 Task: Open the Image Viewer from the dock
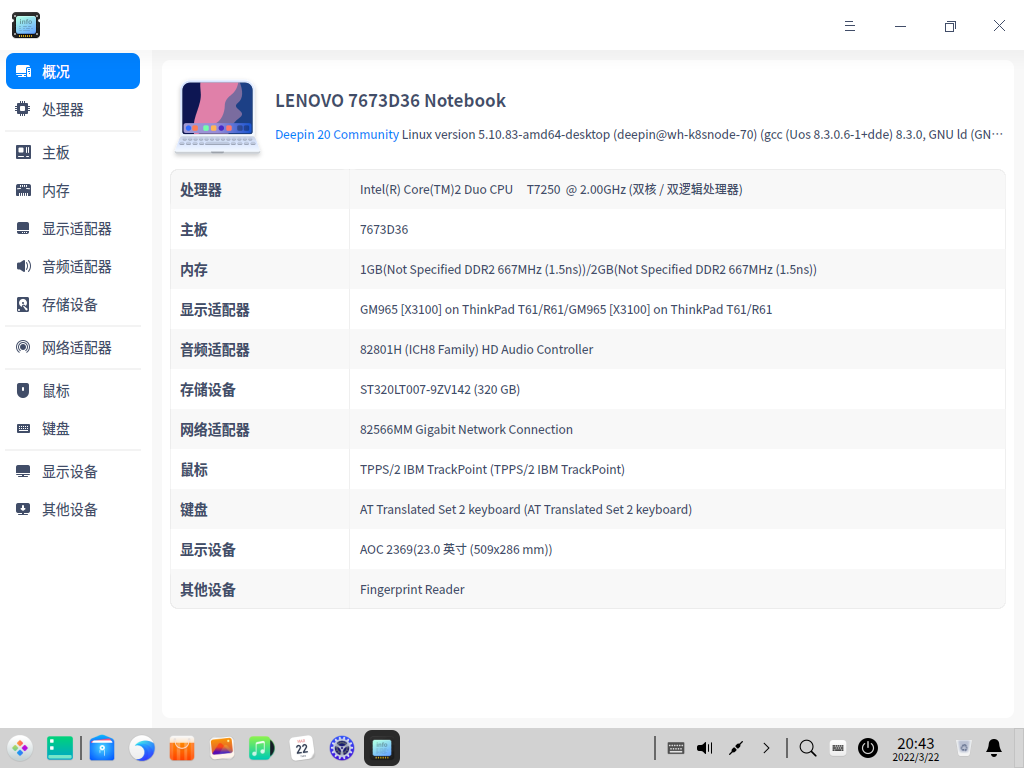tap(221, 747)
